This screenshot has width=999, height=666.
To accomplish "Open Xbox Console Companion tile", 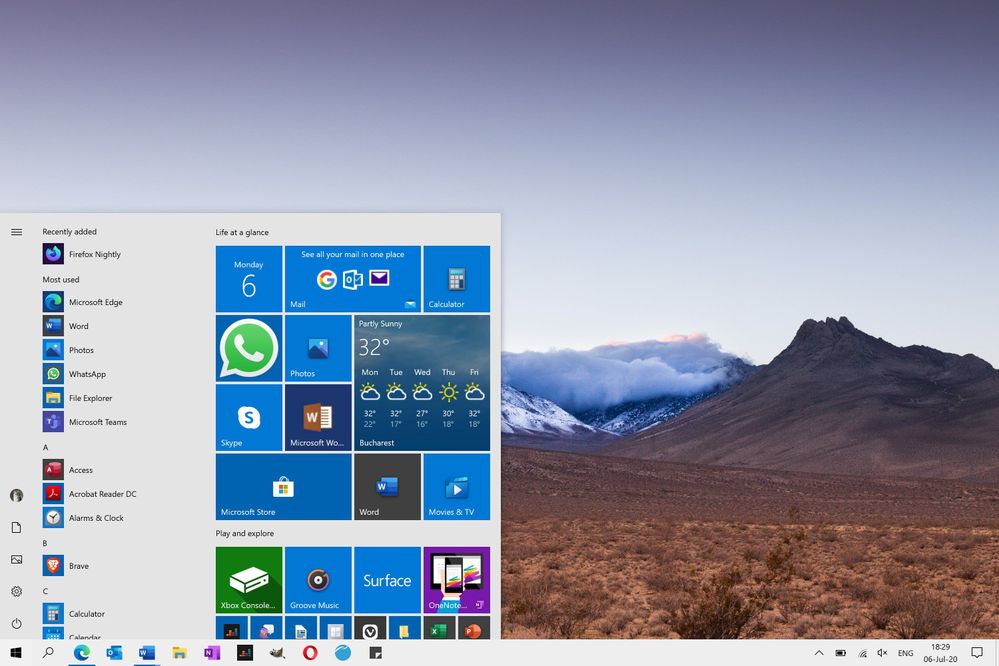I will 248,580.
